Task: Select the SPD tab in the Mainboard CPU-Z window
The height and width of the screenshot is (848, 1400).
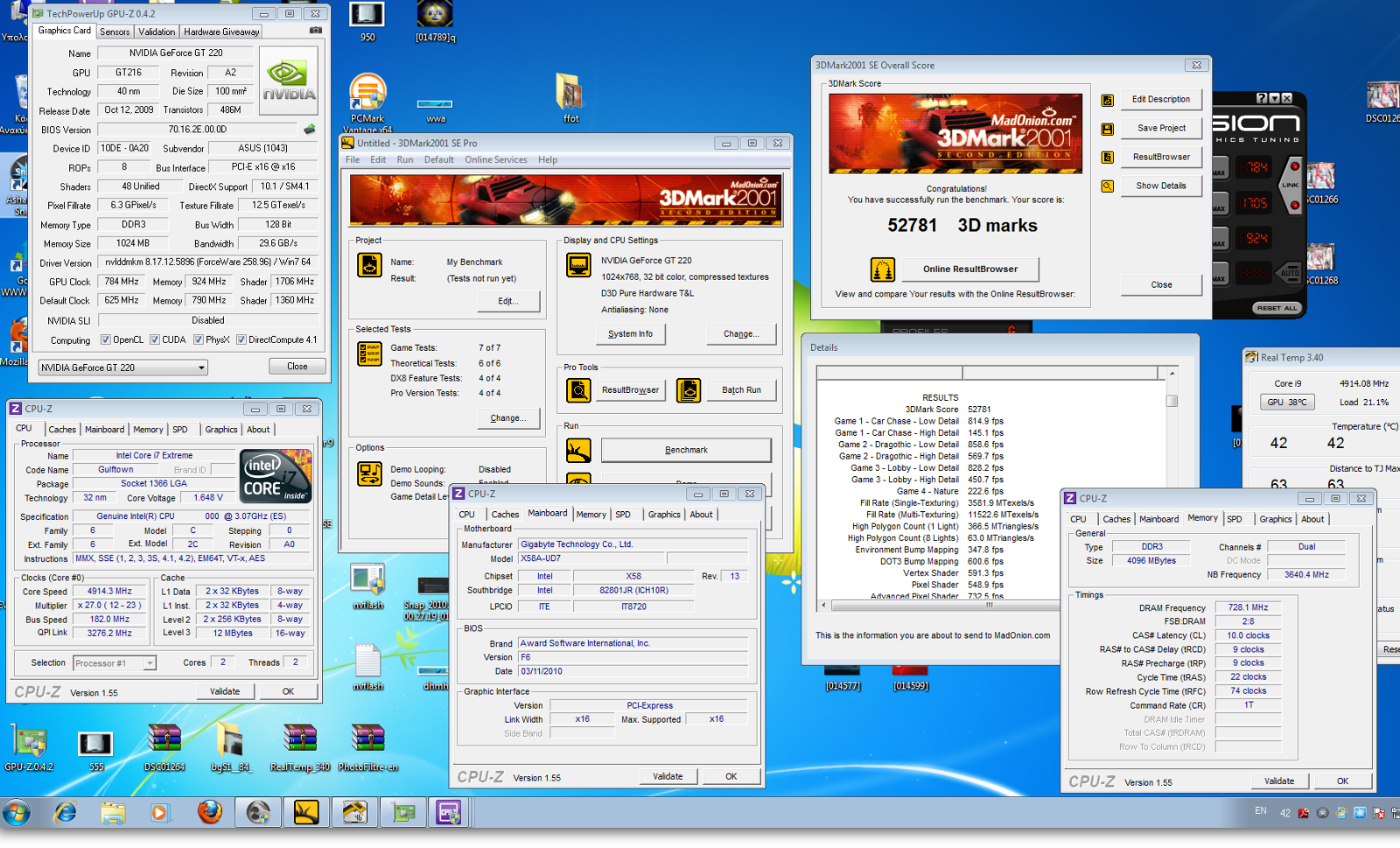Action: pyautogui.click(x=623, y=515)
